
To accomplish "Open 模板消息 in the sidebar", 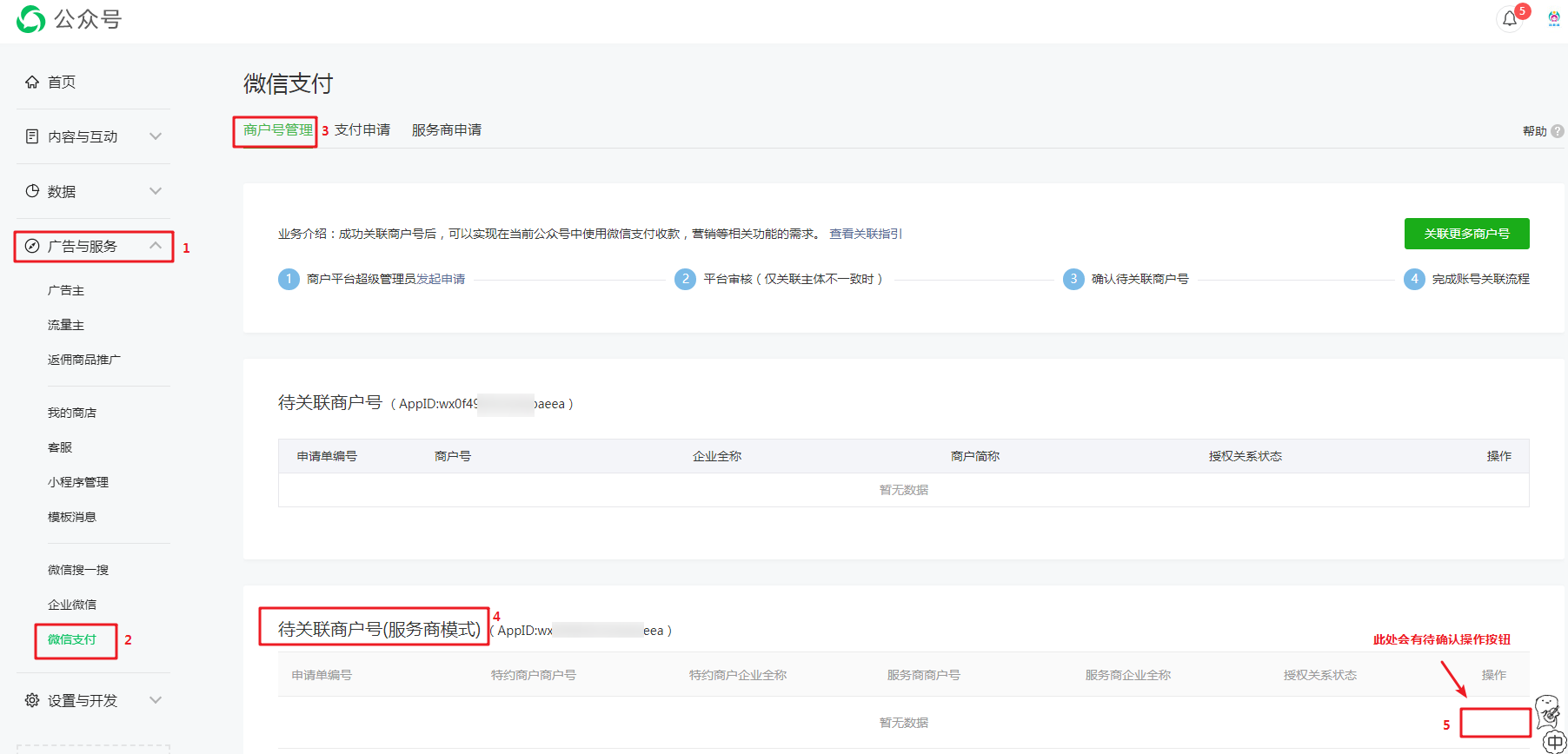I will [x=72, y=517].
